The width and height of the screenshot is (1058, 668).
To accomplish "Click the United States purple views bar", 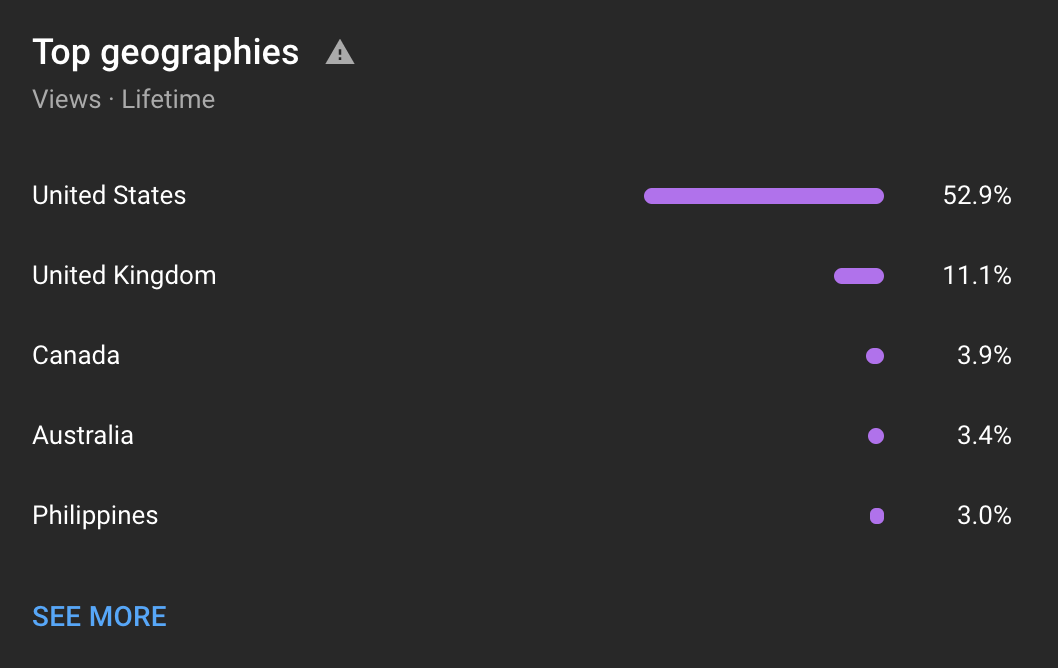I will click(764, 196).
